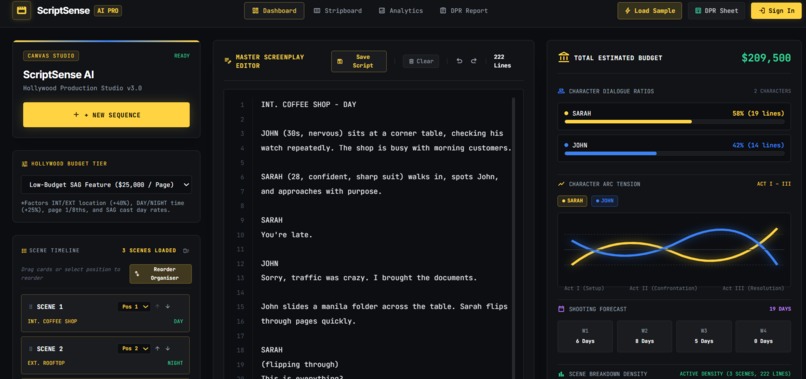The image size is (806, 379).
Task: Toggle the SARAH arc legend chip
Action: coord(572,201)
